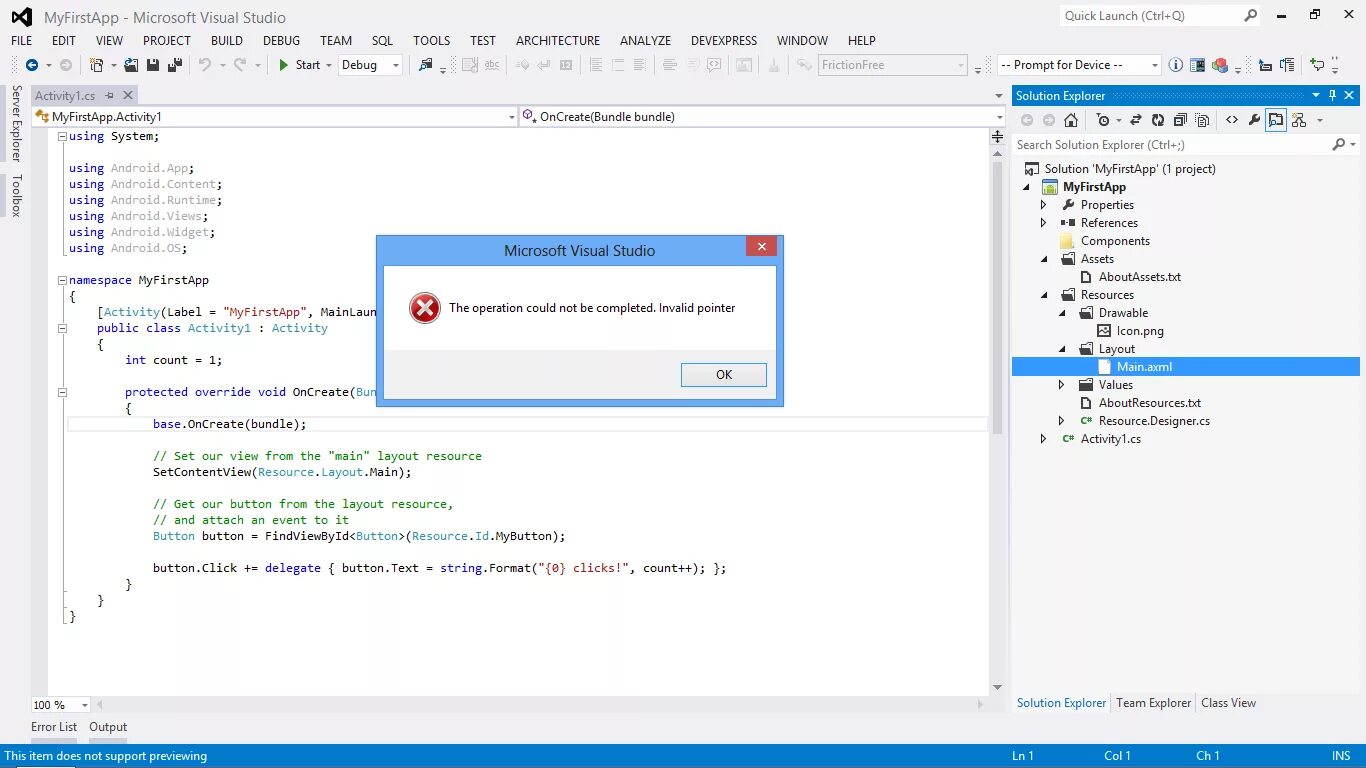Viewport: 1366px width, 768px height.
Task: Collapse the using directives outlining box
Action: click(62, 136)
